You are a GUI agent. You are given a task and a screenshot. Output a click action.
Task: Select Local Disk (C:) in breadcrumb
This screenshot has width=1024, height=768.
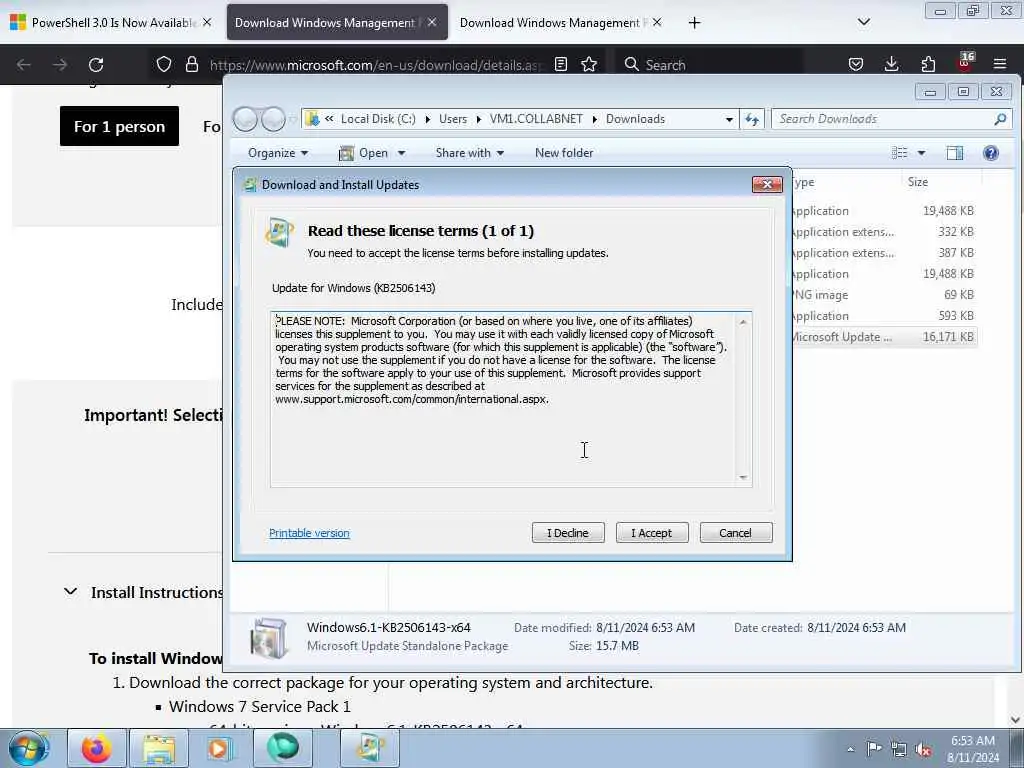(x=377, y=119)
